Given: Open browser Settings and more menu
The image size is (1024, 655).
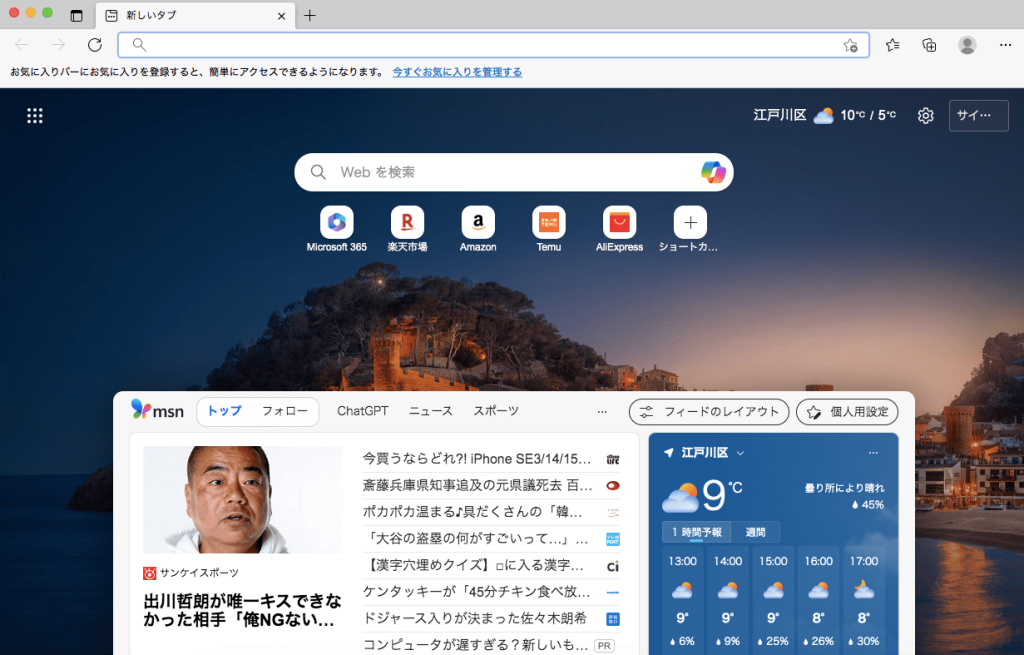Looking at the screenshot, I should click(1005, 44).
